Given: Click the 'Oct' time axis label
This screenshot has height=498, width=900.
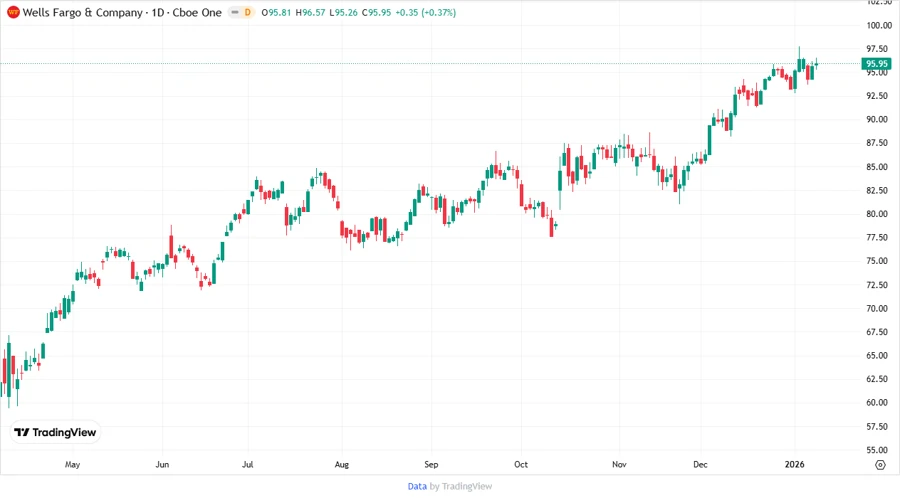Looking at the screenshot, I should coord(521,464).
